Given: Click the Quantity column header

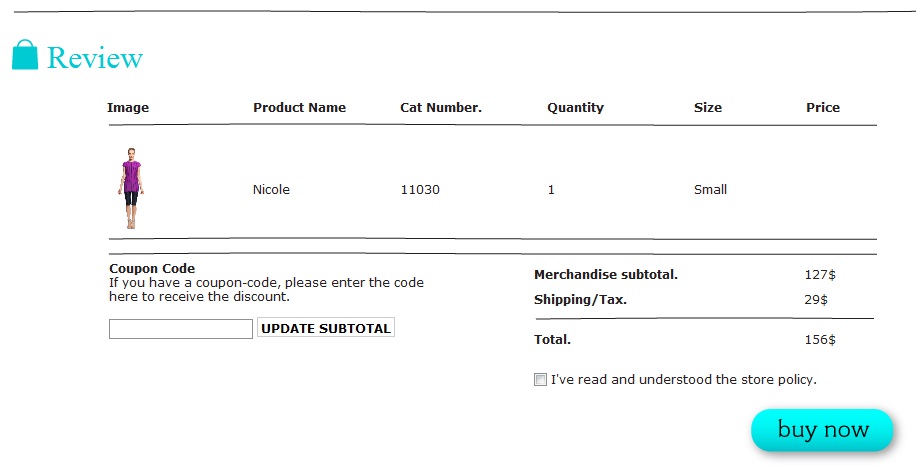Looking at the screenshot, I should pyautogui.click(x=575, y=108).
